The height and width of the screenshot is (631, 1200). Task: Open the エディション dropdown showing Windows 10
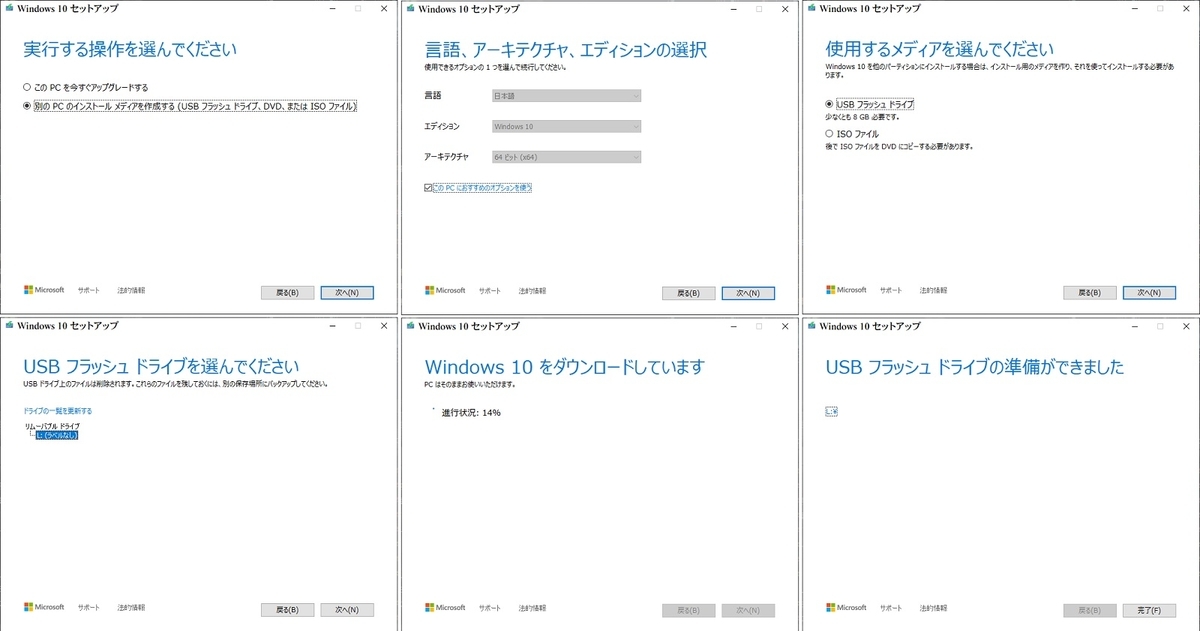pos(566,126)
